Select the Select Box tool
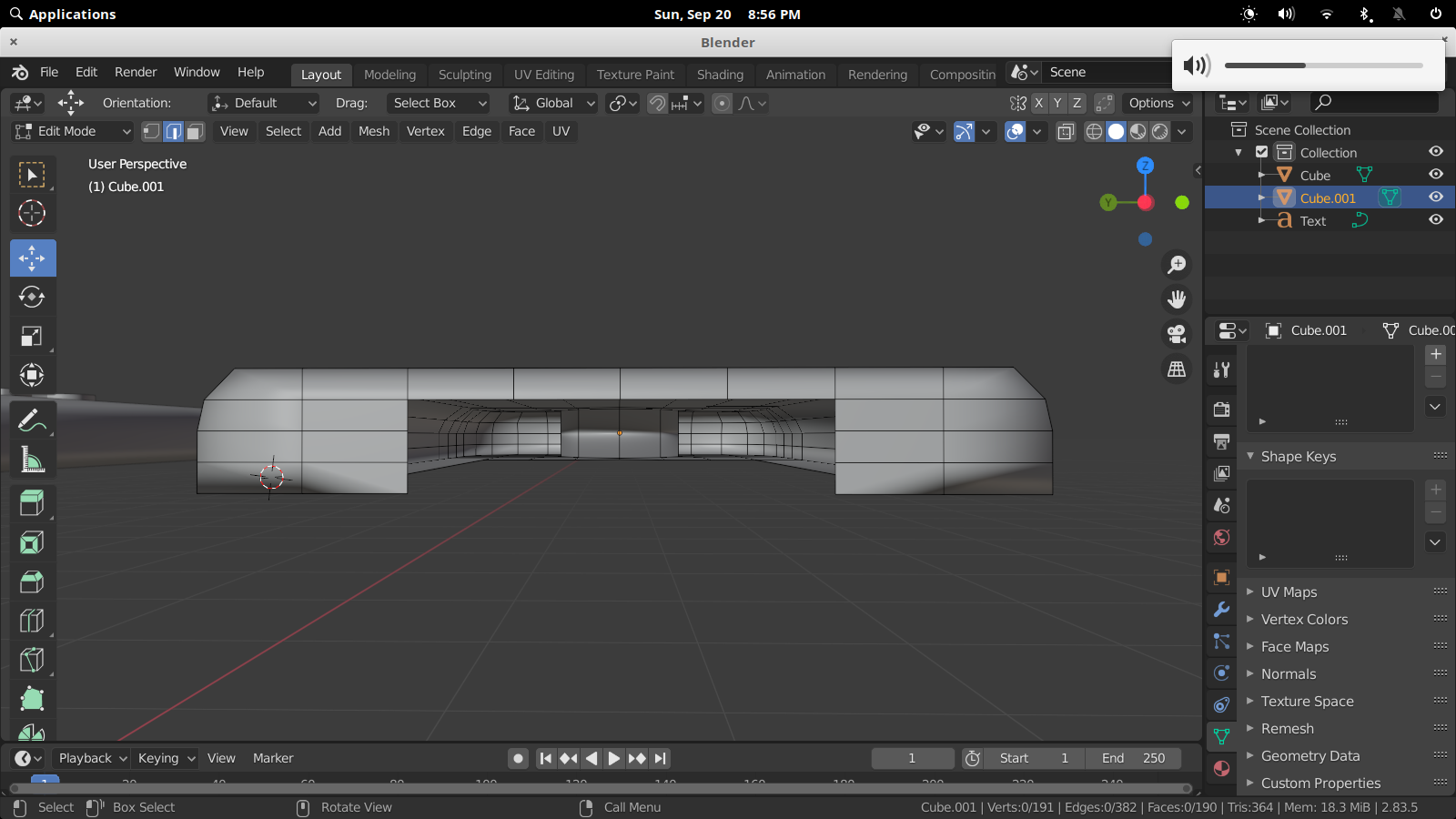This screenshot has width=1456, height=819. [32, 175]
